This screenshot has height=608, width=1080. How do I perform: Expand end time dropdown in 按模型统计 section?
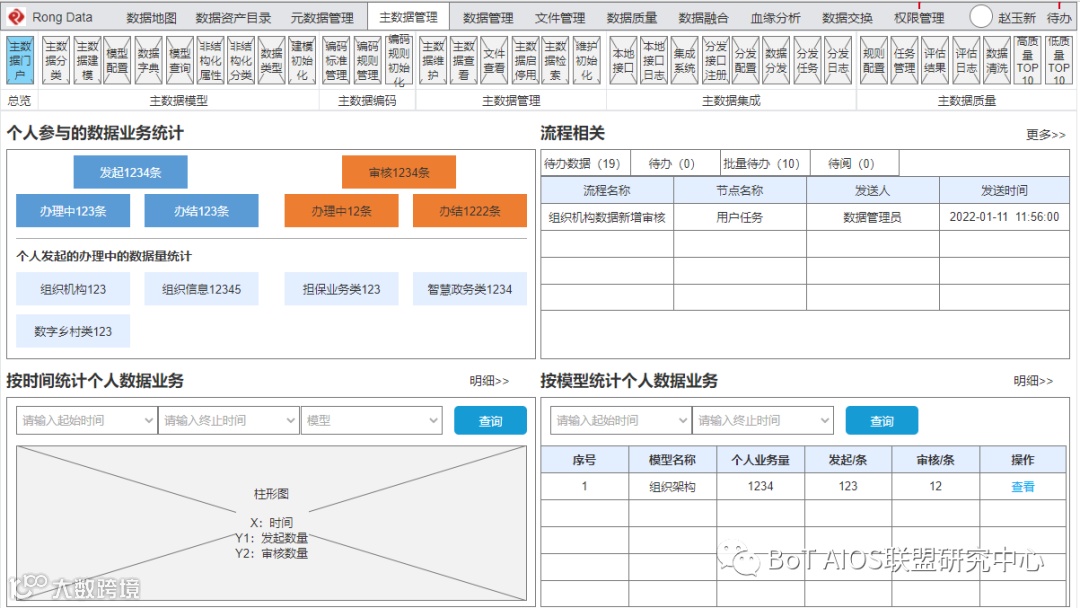click(762, 420)
